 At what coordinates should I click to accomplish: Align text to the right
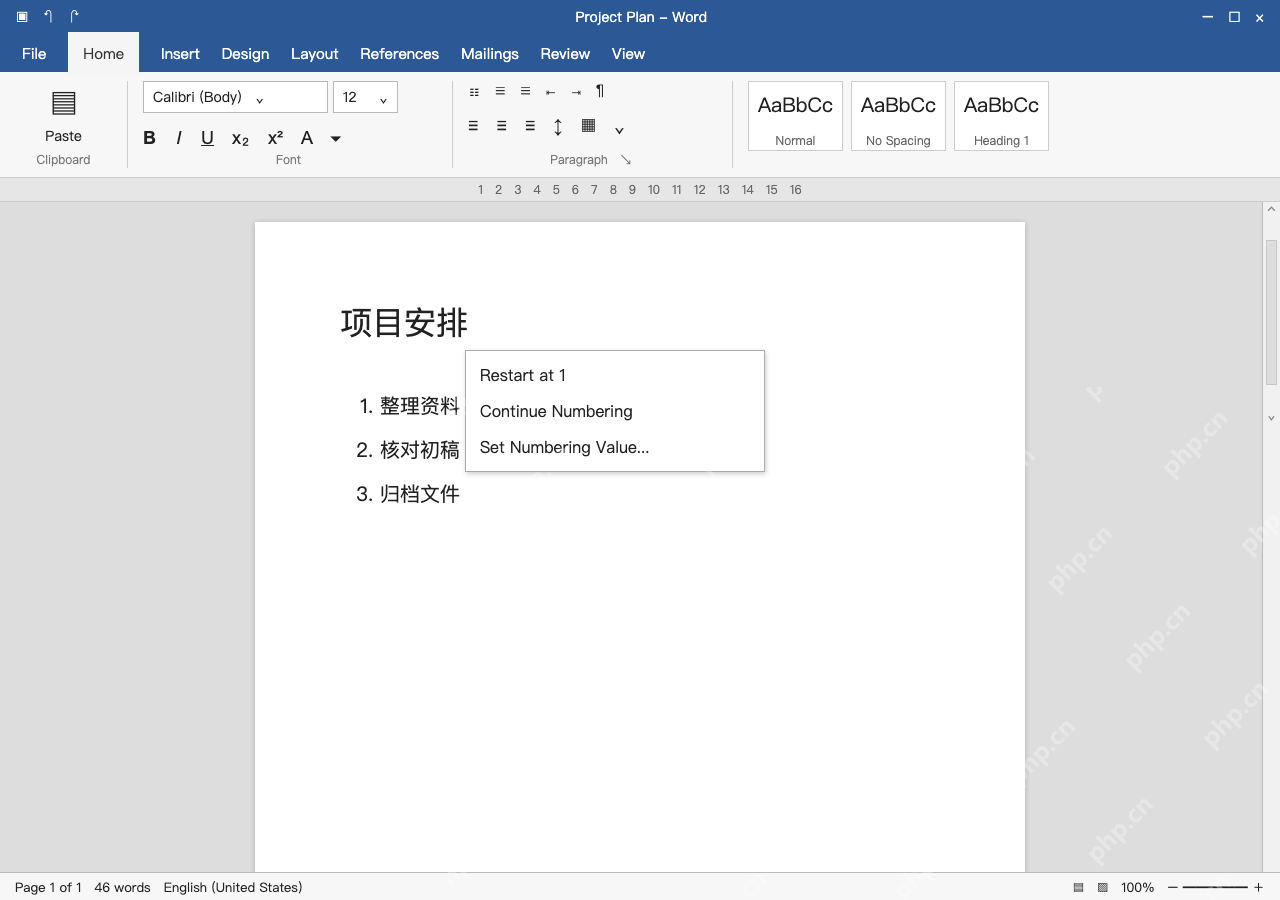530,126
